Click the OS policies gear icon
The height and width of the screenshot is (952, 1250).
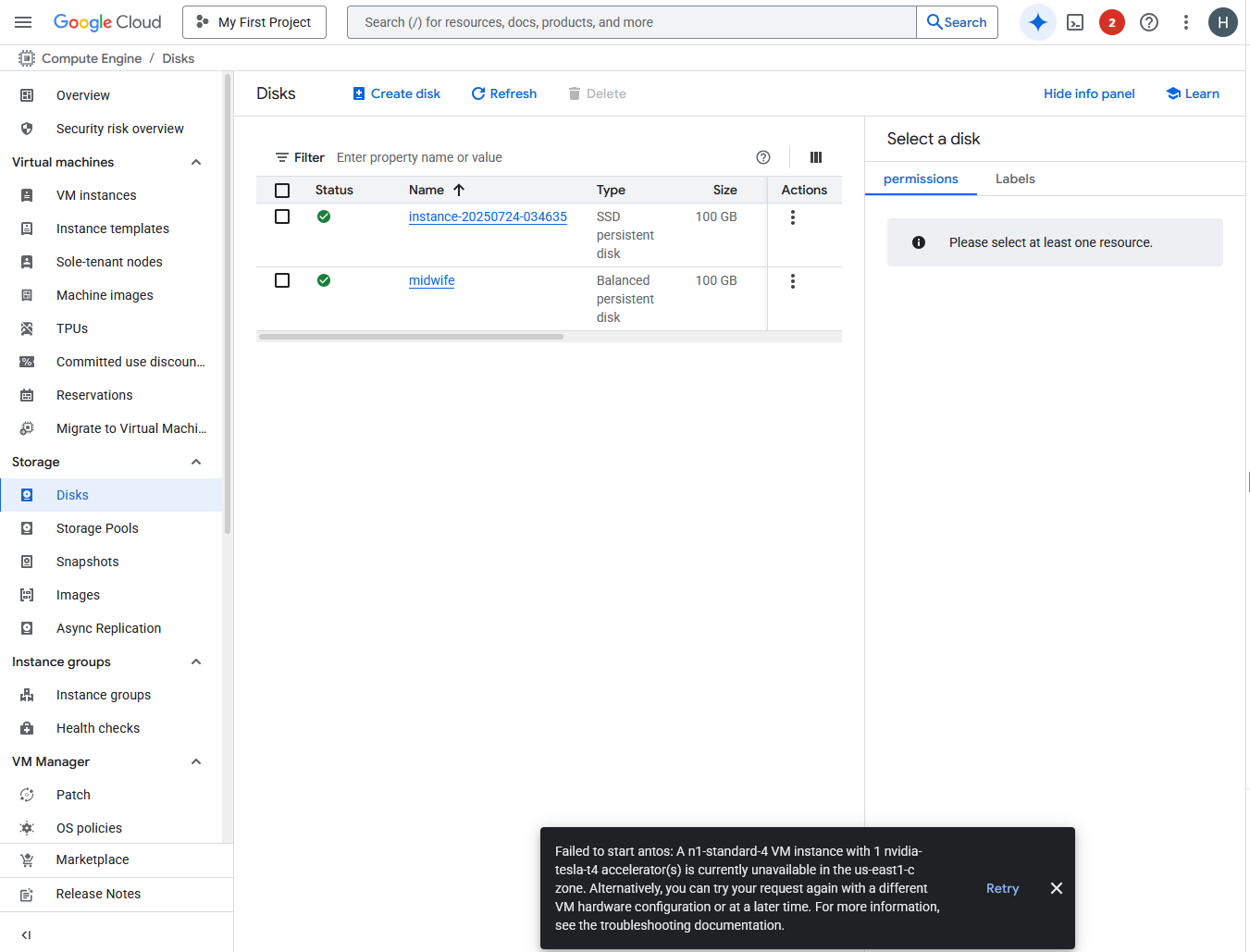click(x=27, y=828)
